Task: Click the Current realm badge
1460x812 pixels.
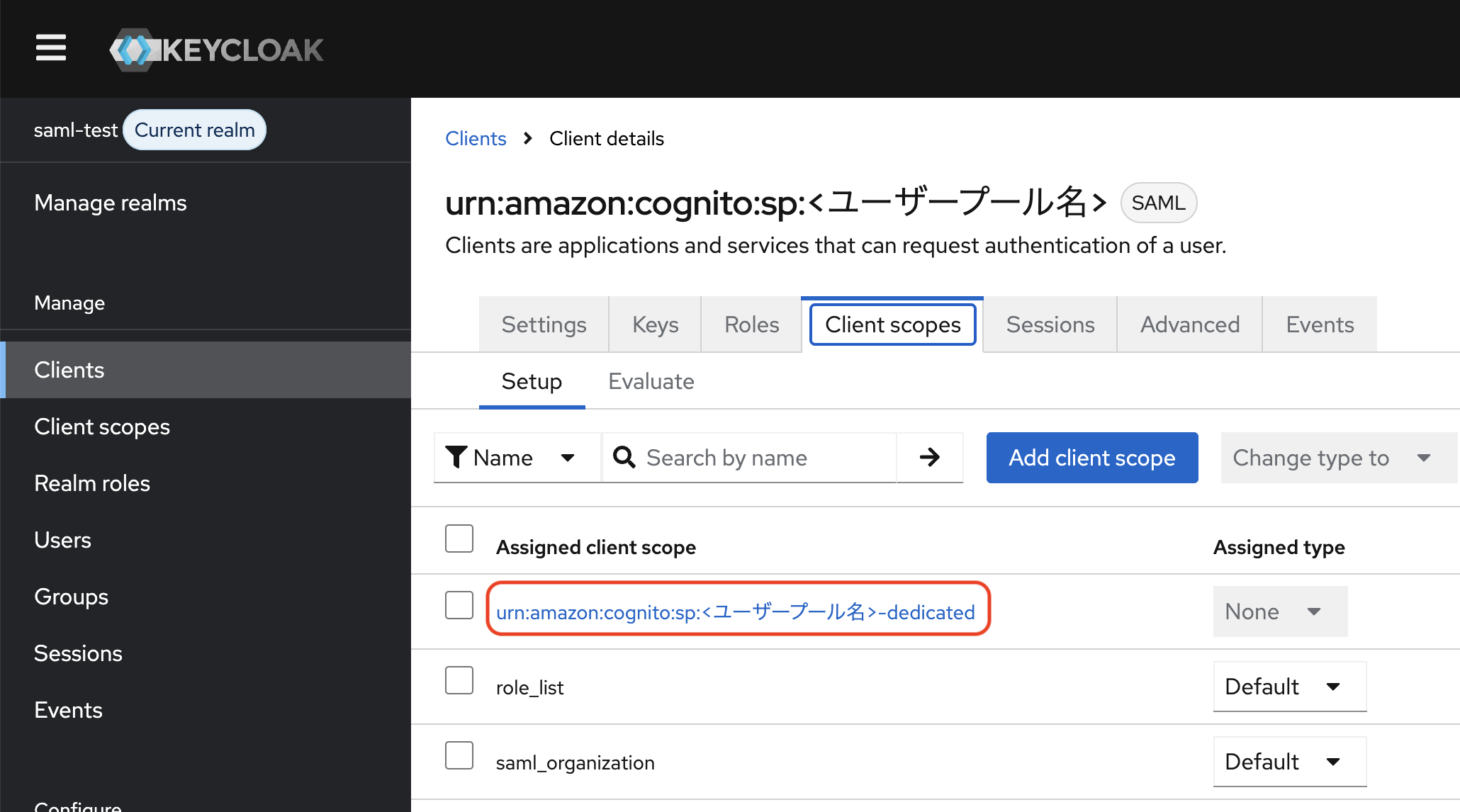Action: point(195,130)
